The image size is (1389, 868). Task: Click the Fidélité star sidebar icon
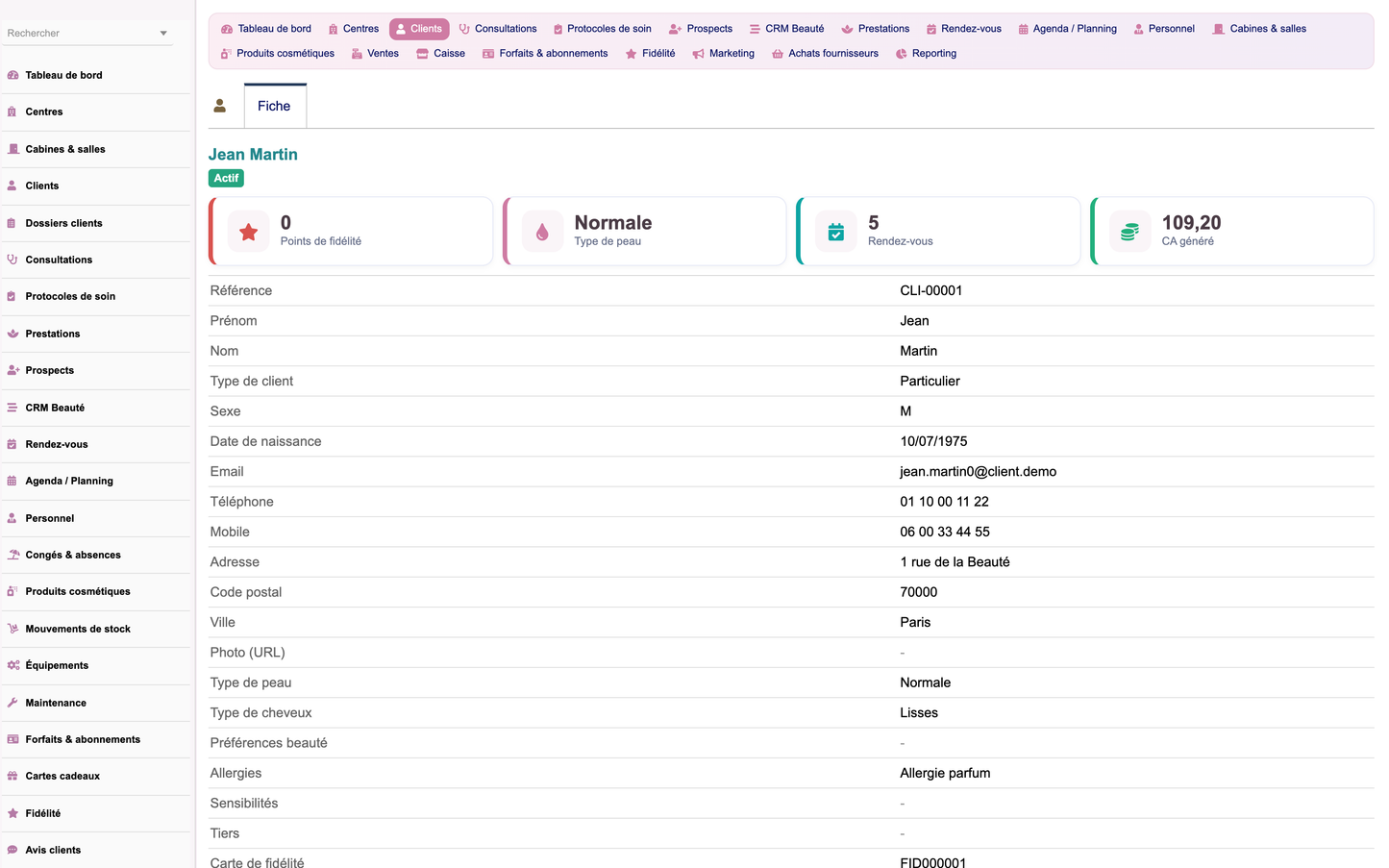pyautogui.click(x=12, y=813)
